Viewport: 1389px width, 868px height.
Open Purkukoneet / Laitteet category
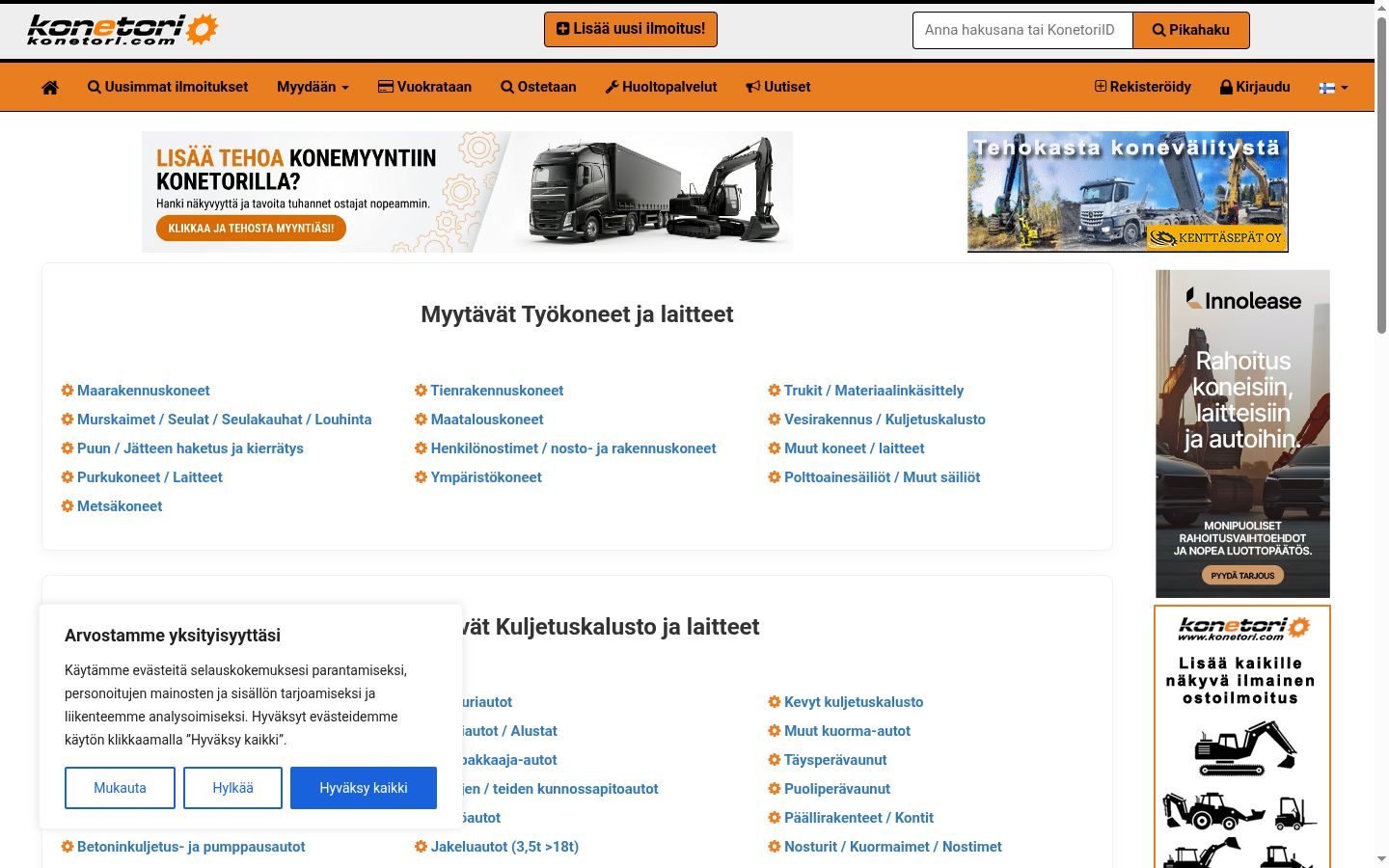[150, 477]
